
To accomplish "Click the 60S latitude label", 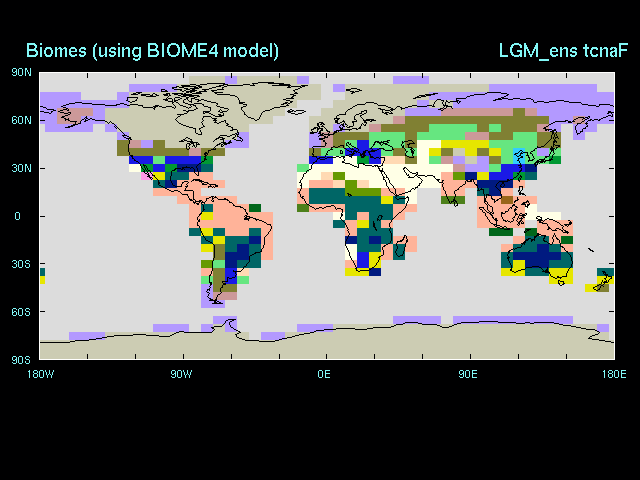I will 21,312.
